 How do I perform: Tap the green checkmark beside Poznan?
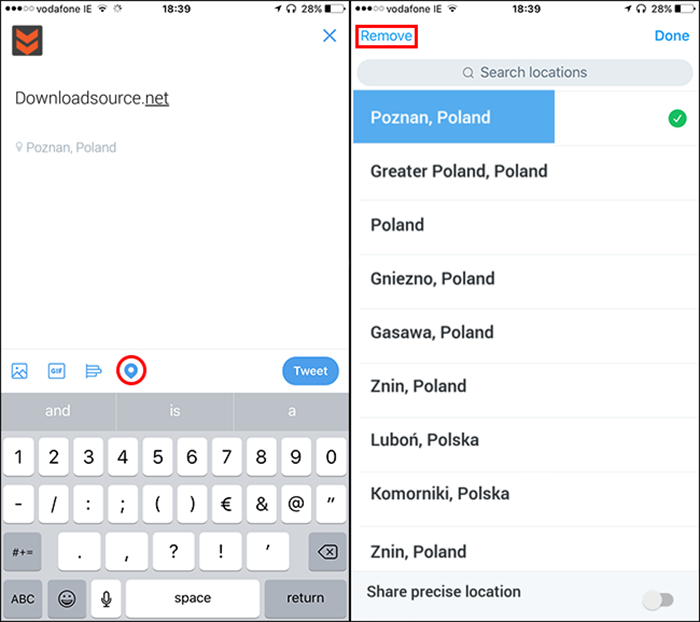point(677,118)
